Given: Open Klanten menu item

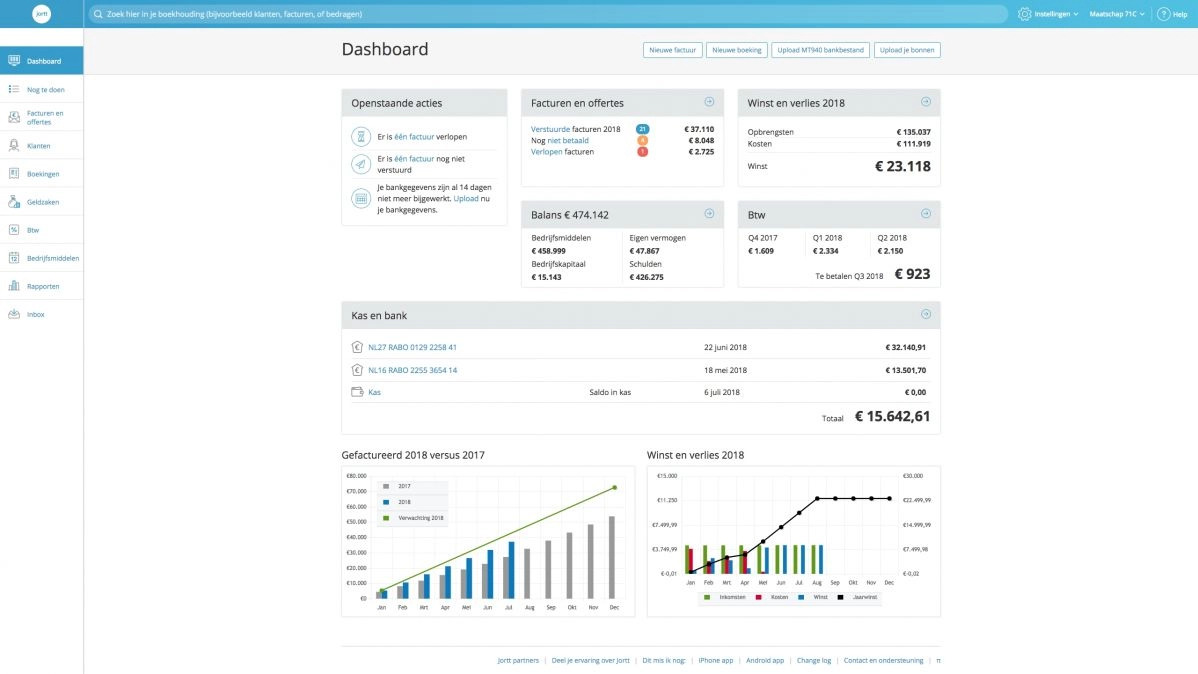Looking at the screenshot, I should 41,145.
